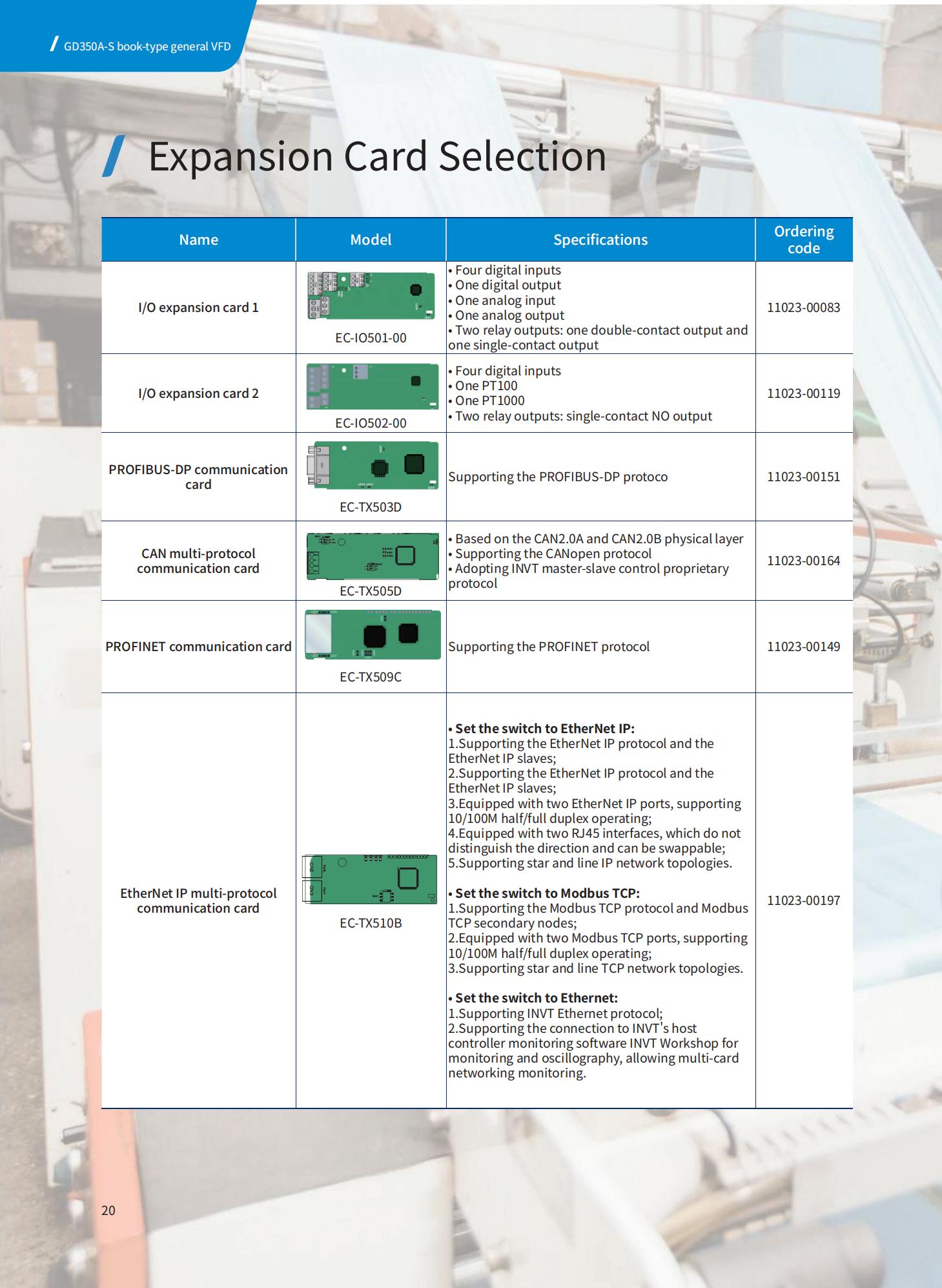Click ordering code '11023-00164'
This screenshot has height=1288, width=942.
click(804, 561)
